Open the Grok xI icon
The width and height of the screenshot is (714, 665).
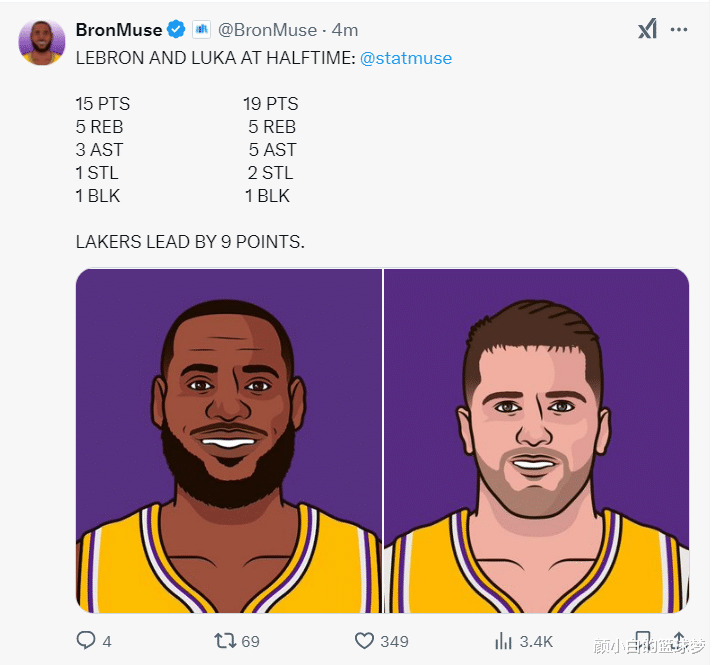(x=647, y=30)
